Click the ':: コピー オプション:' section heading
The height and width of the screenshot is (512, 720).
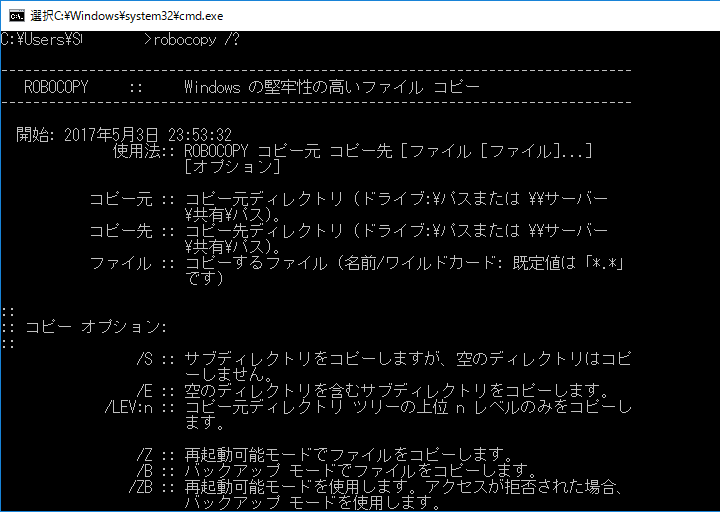84,327
